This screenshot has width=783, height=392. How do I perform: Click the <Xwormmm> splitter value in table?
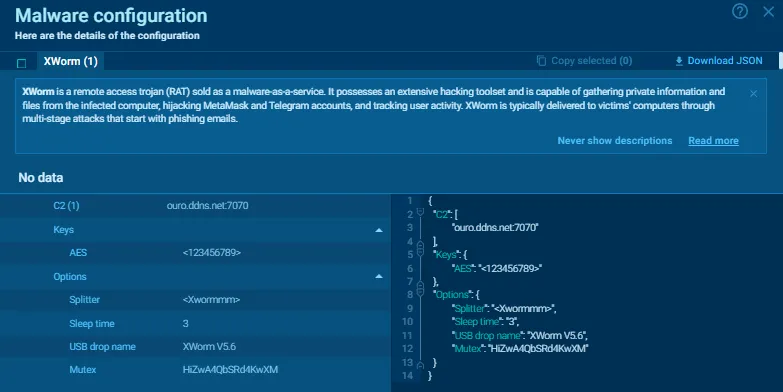(x=211, y=300)
